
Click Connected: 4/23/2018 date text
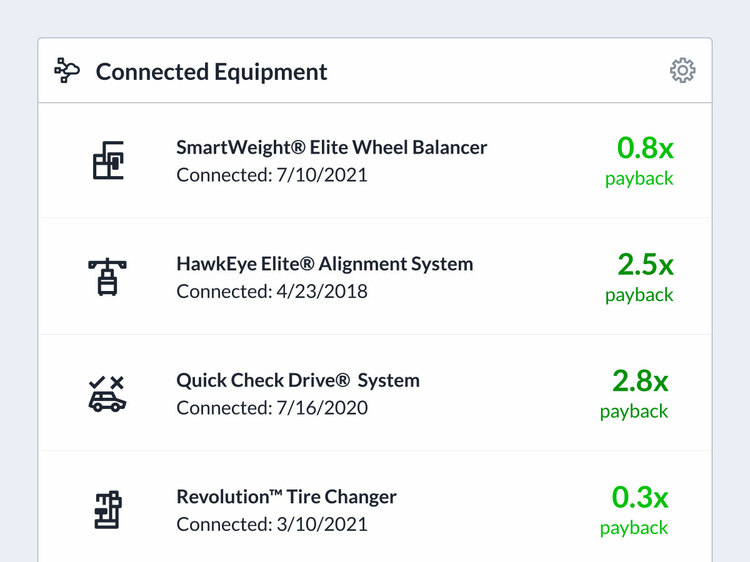272,292
